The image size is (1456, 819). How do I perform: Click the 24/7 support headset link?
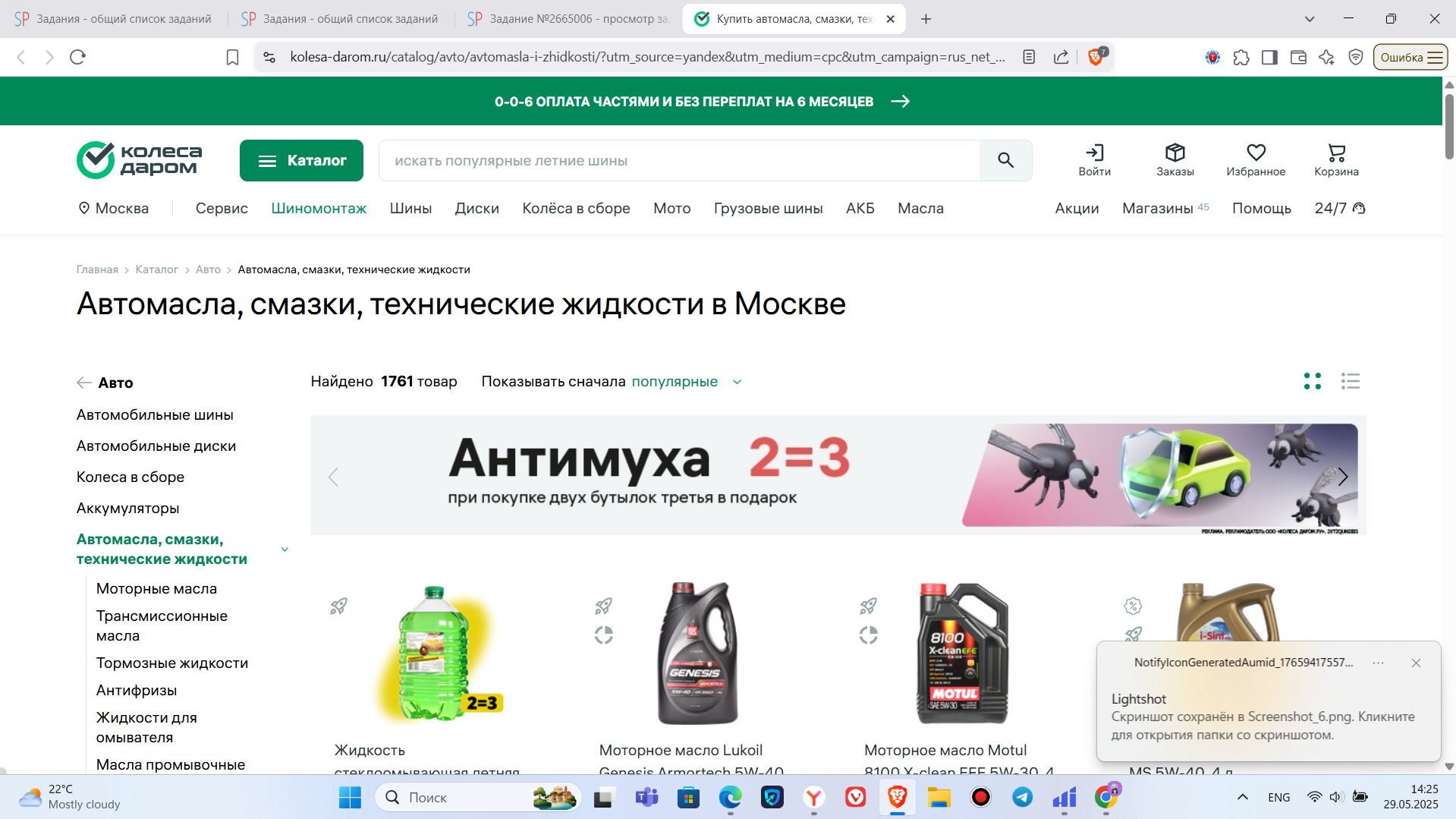[1339, 208]
